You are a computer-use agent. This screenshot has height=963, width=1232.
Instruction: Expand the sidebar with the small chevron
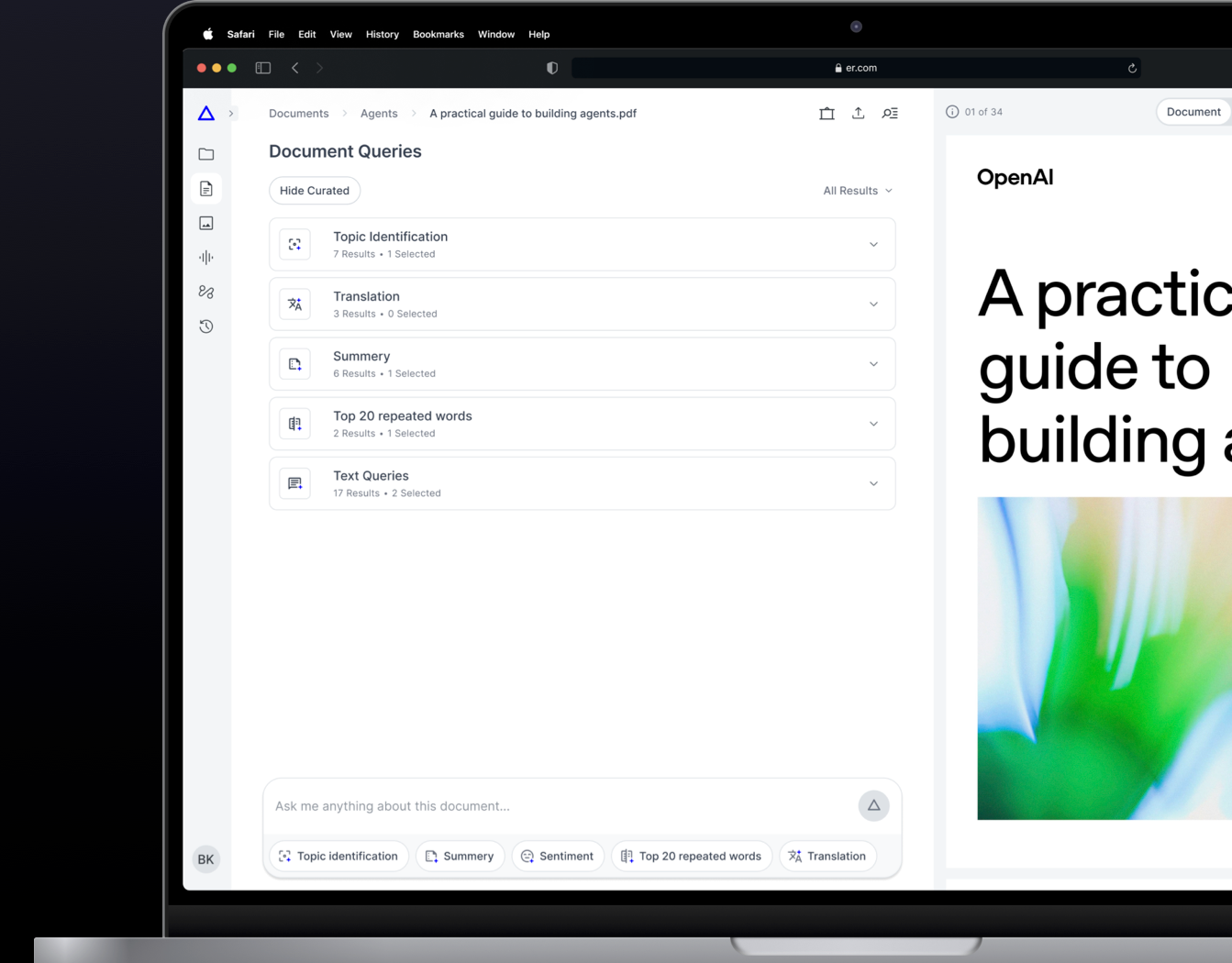coord(231,114)
